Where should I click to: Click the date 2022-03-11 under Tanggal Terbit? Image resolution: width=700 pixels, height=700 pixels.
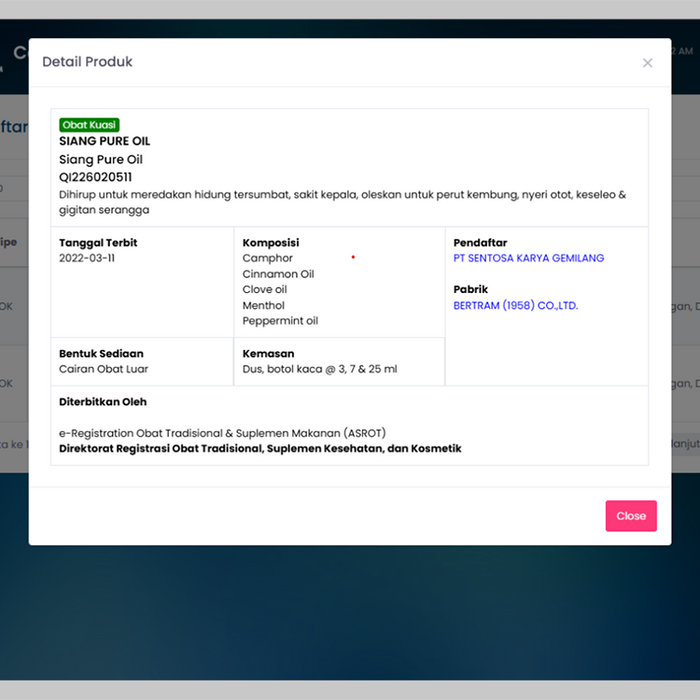pos(86,258)
